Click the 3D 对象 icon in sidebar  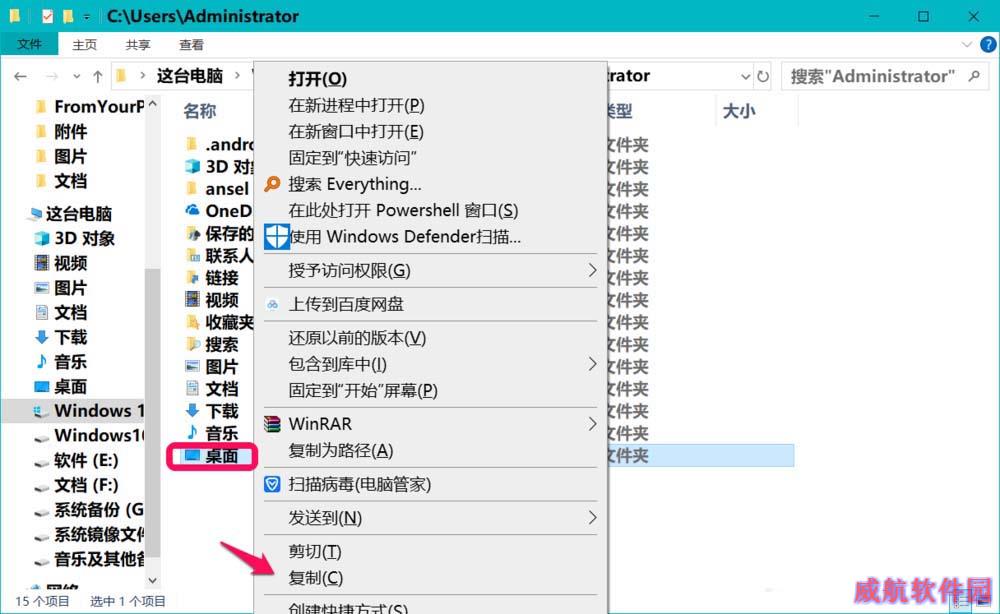(x=41, y=238)
